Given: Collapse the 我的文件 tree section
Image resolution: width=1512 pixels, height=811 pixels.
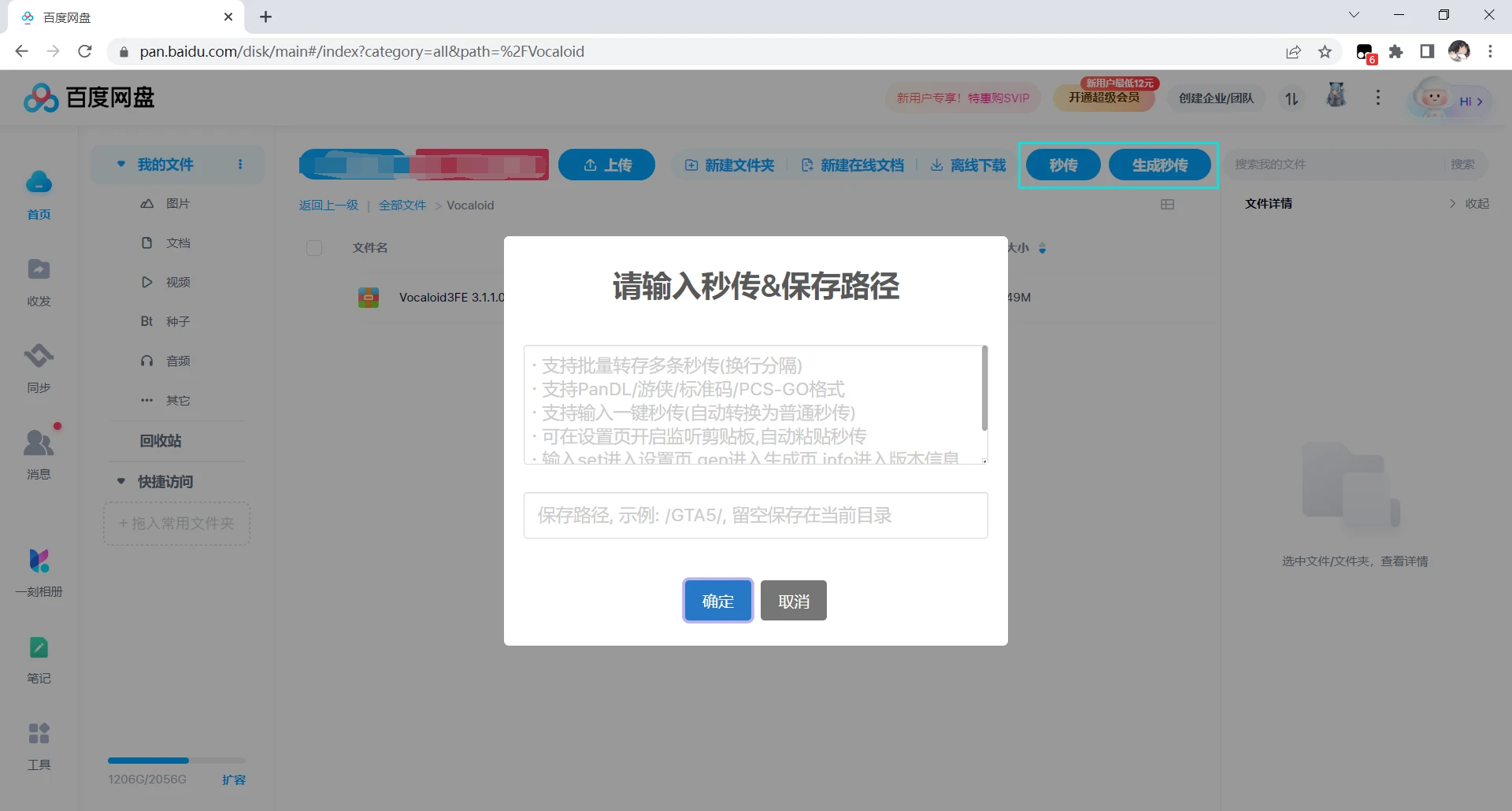Looking at the screenshot, I should [x=120, y=164].
